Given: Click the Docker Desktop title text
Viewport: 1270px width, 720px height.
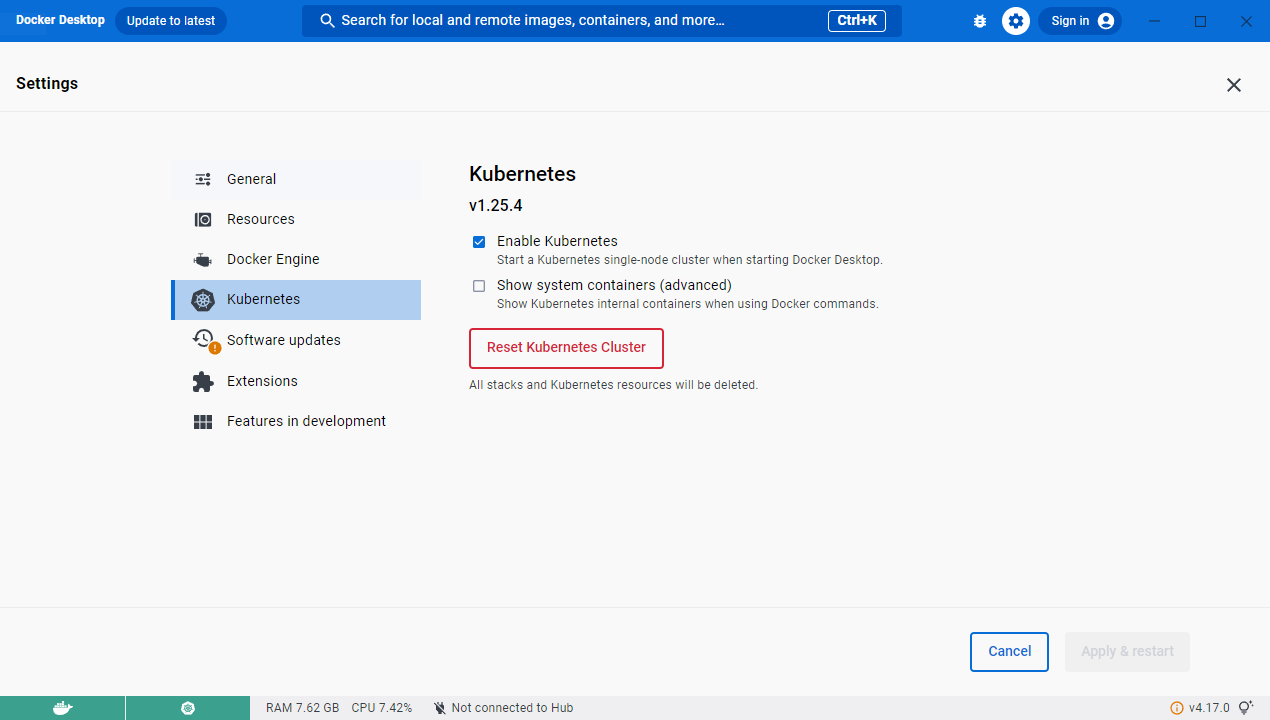Looking at the screenshot, I should click(x=60, y=20).
